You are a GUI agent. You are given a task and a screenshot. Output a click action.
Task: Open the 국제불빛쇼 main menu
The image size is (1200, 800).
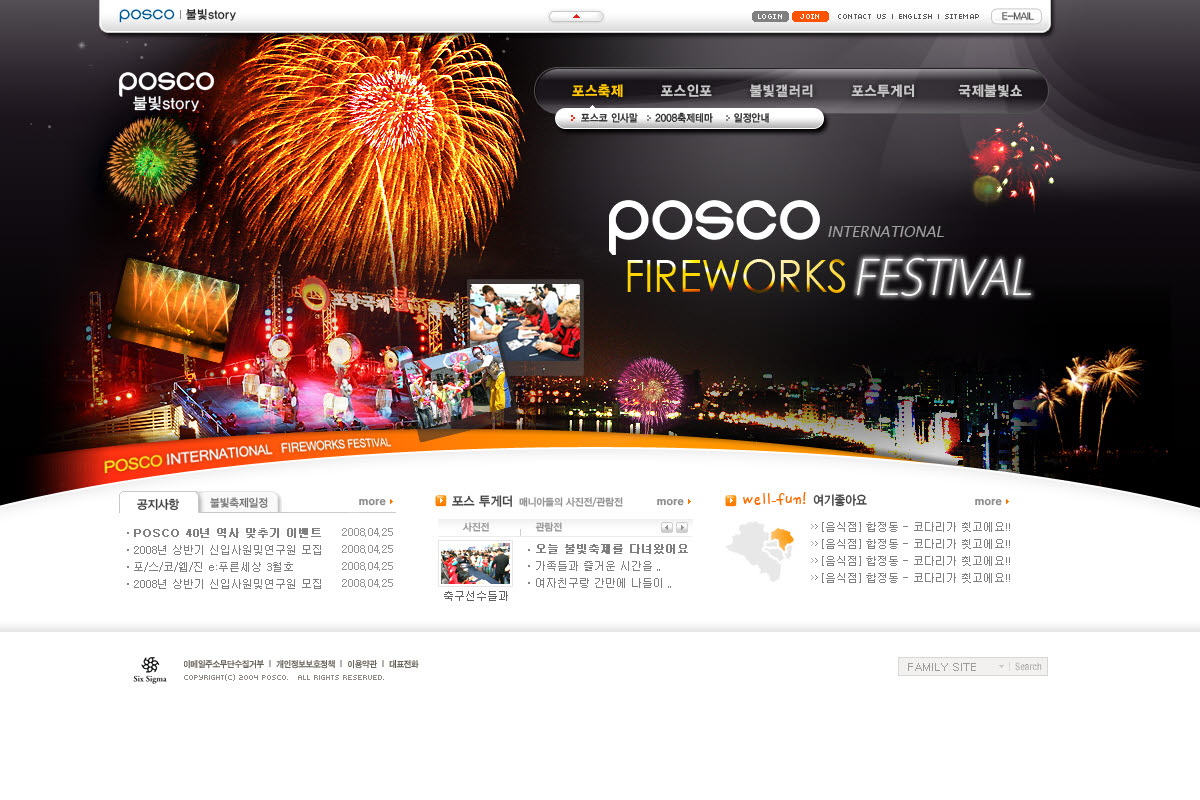[990, 91]
